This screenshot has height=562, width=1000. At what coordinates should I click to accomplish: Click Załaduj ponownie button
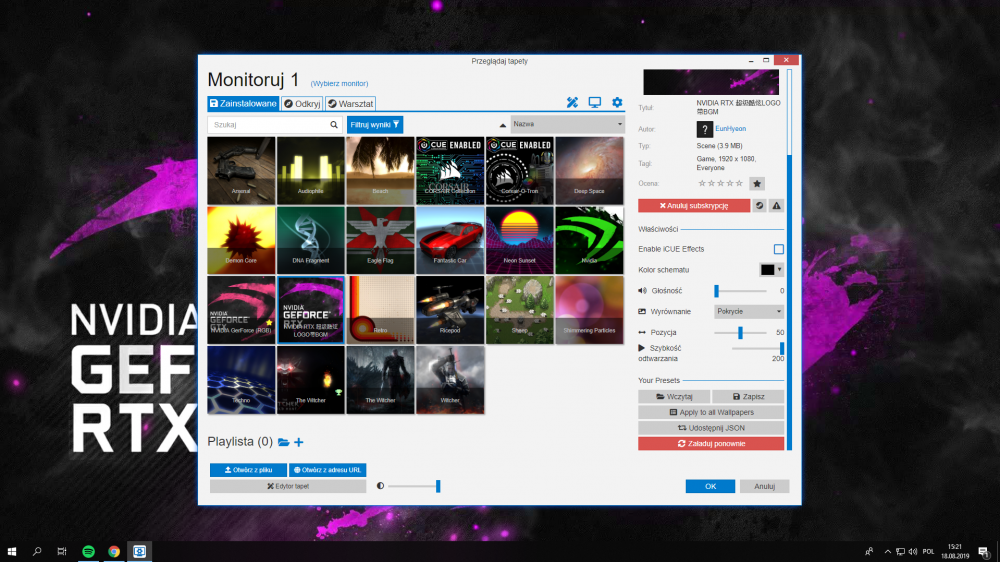711,443
